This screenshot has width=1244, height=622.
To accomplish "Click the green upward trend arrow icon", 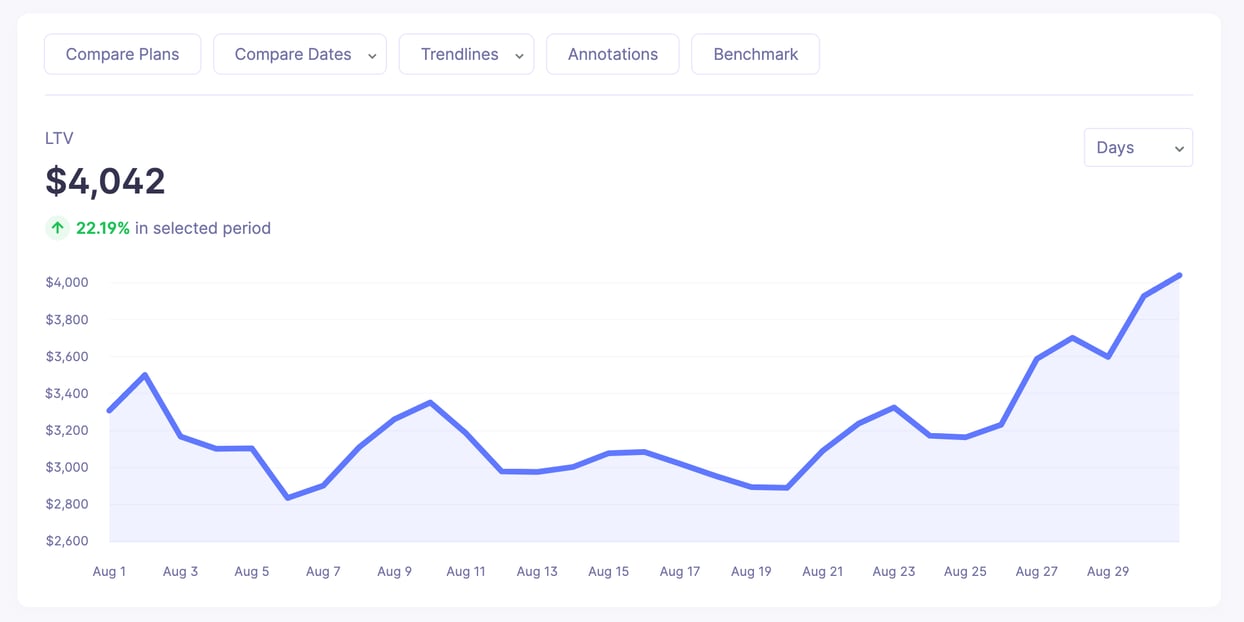I will pos(57,228).
